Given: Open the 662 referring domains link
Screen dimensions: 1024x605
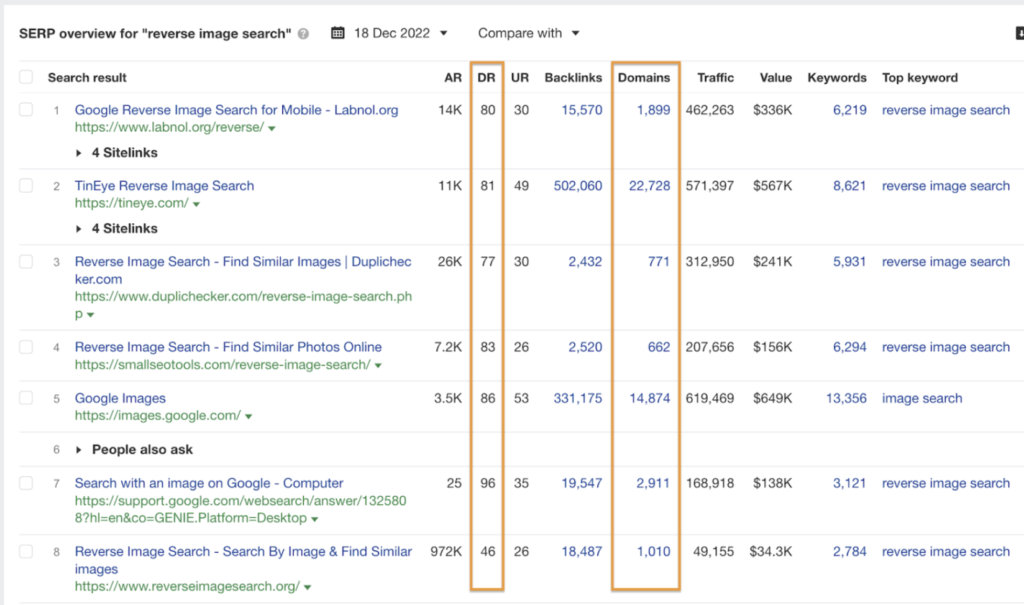Looking at the screenshot, I should pos(659,347).
